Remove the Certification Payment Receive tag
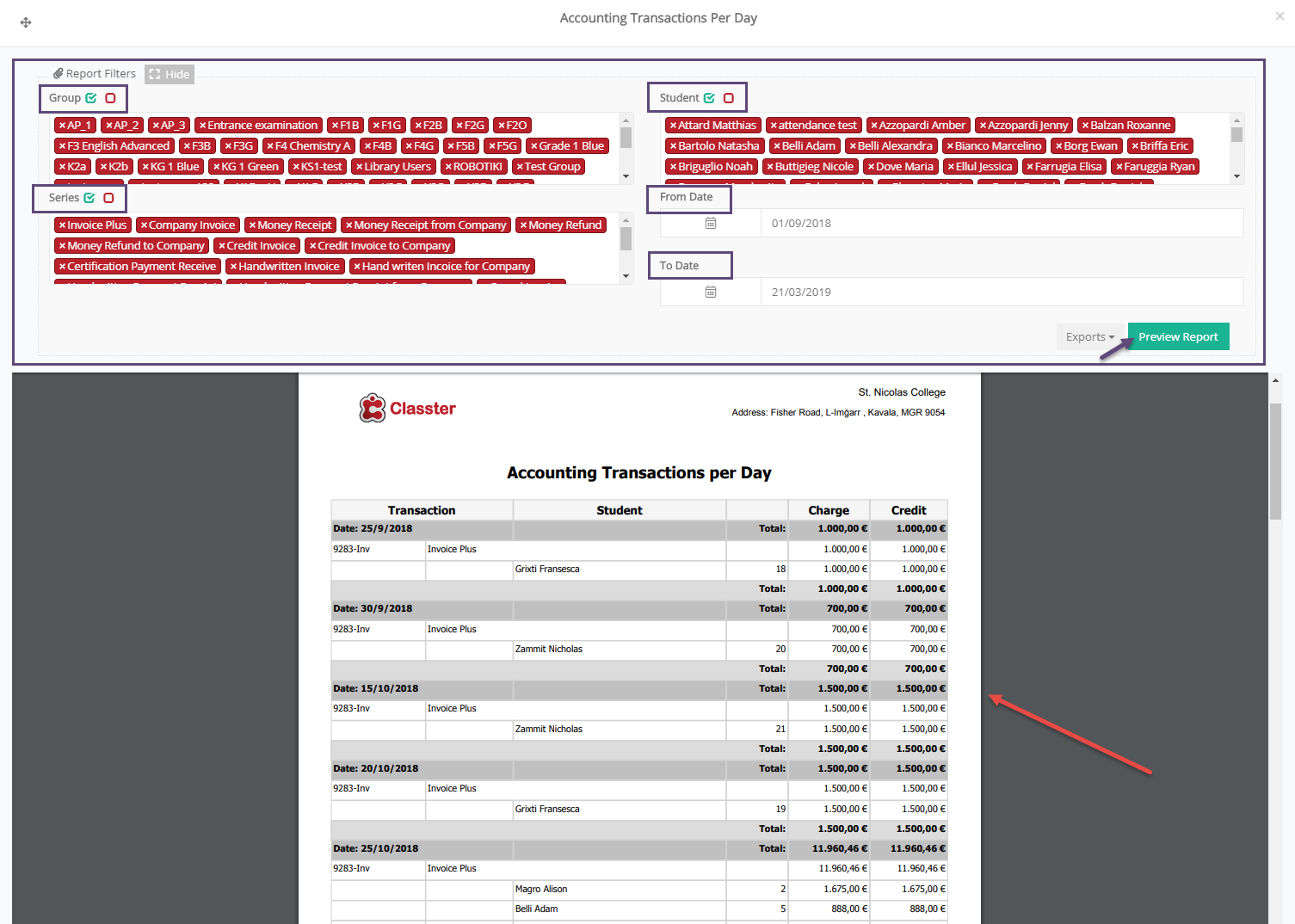Image resolution: width=1295 pixels, height=924 pixels. (62, 267)
